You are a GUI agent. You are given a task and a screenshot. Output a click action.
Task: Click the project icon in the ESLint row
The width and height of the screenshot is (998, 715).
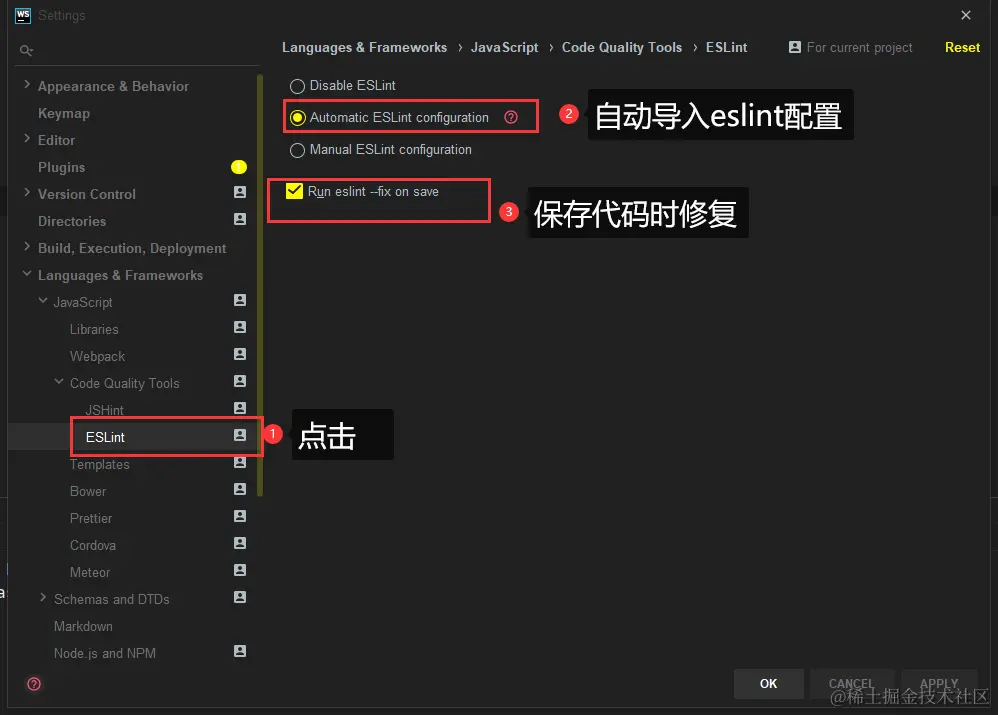pyautogui.click(x=240, y=435)
